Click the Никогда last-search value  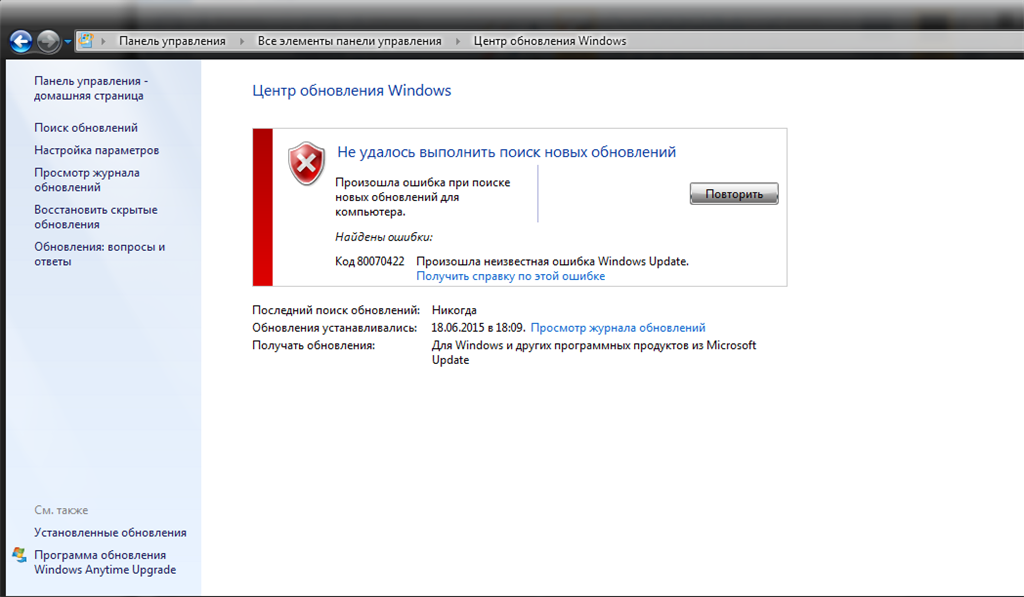[454, 310]
